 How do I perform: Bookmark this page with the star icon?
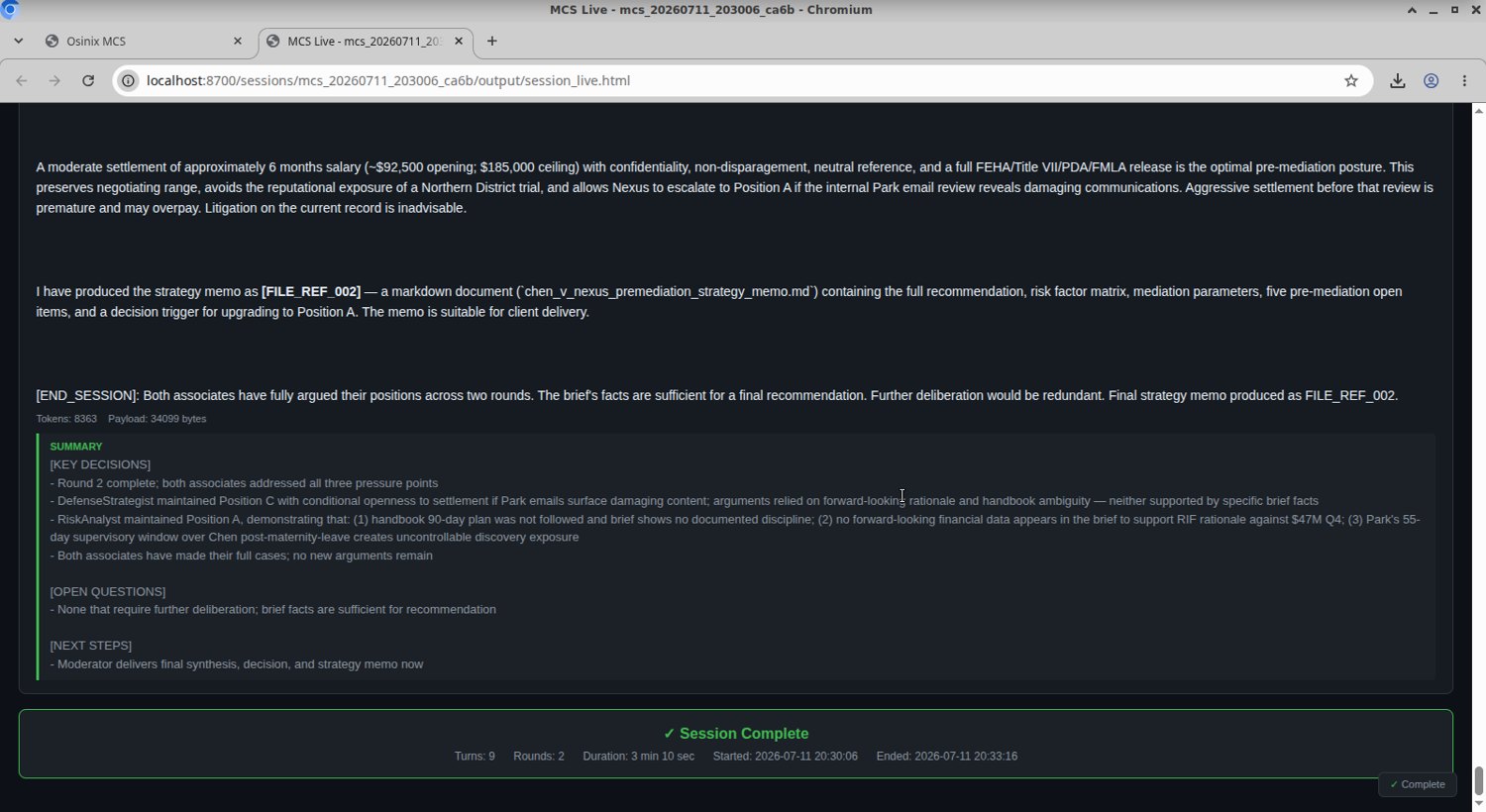[1351, 80]
